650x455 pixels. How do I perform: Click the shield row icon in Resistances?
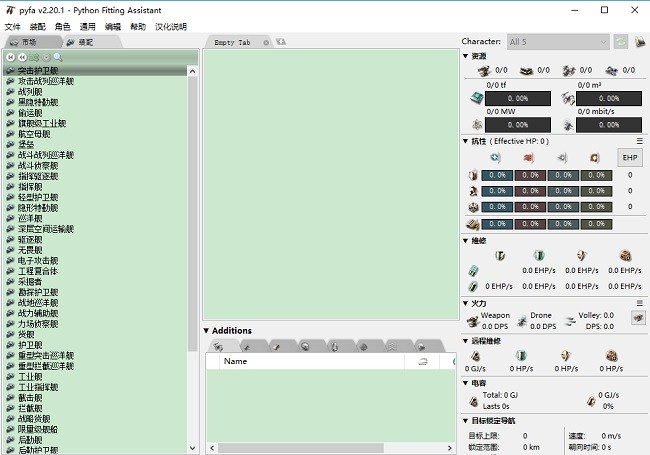pyautogui.click(x=473, y=175)
